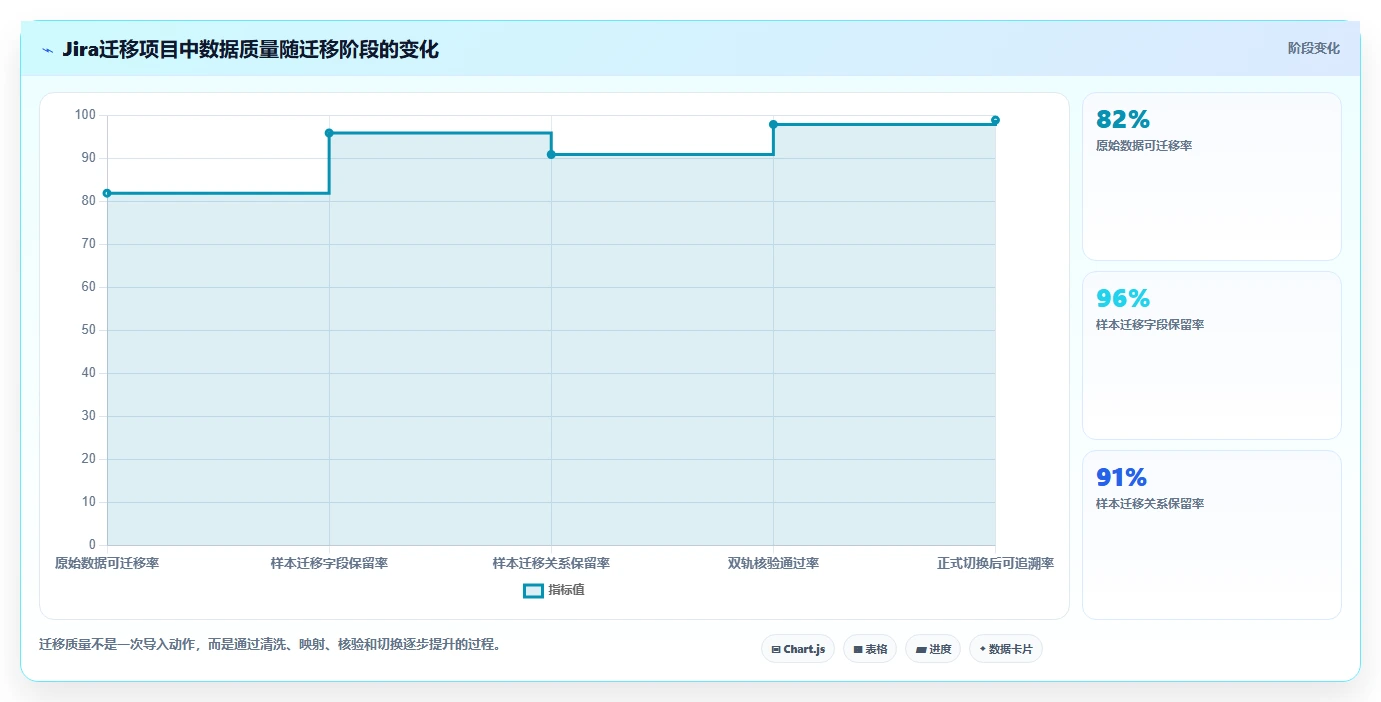Click the footnote text 迁移质量不是一次导入动作

pos(117,644)
